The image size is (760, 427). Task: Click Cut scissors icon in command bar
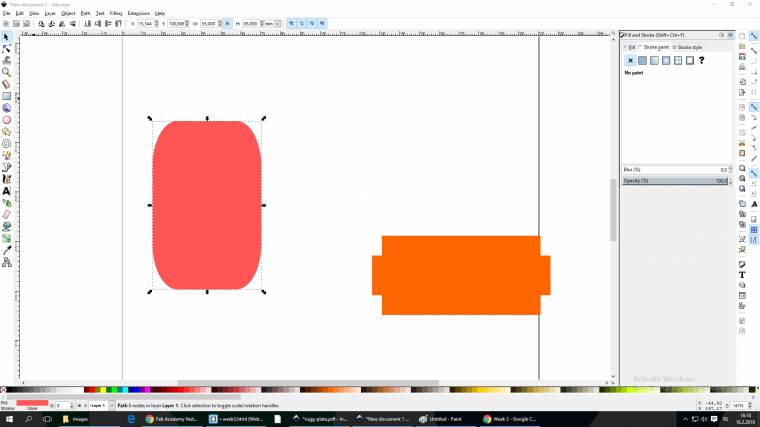[742, 143]
